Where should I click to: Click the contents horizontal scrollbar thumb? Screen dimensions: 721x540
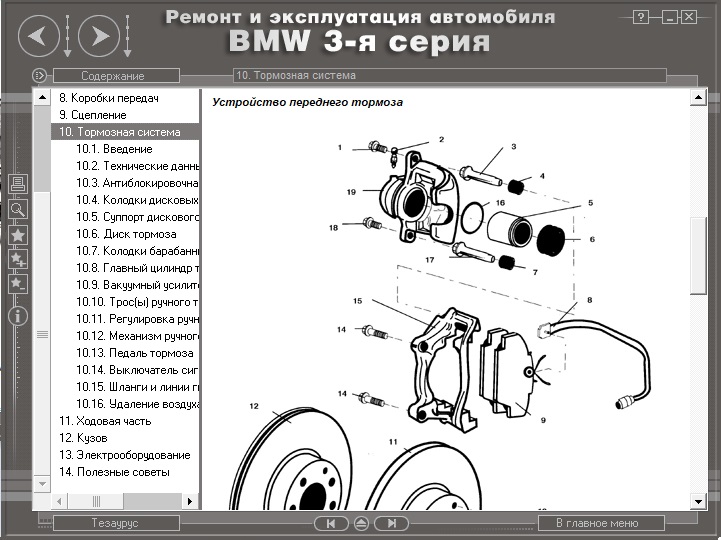[96, 501]
